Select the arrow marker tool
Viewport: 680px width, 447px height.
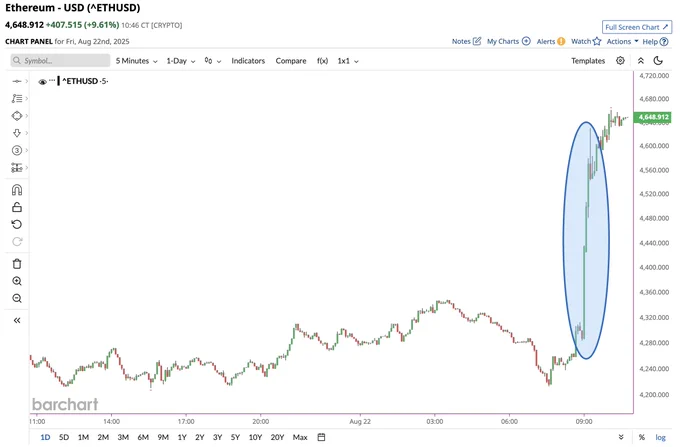16,133
